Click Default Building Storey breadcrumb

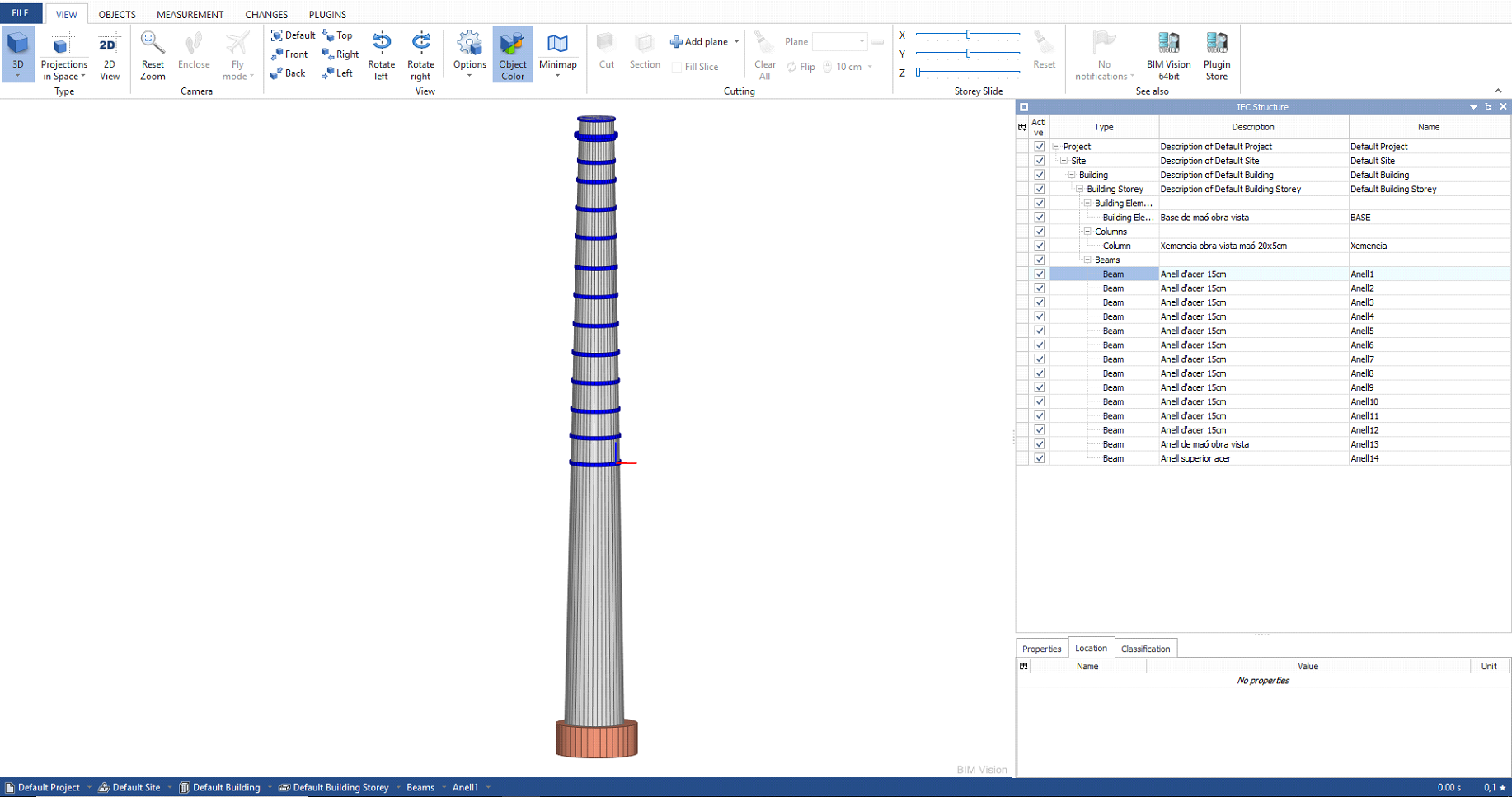pos(333,787)
